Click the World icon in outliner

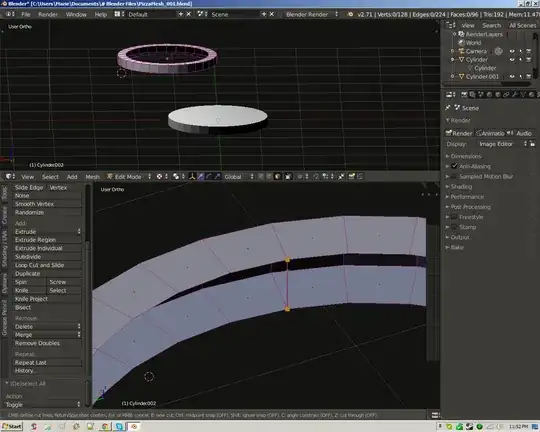[461, 43]
